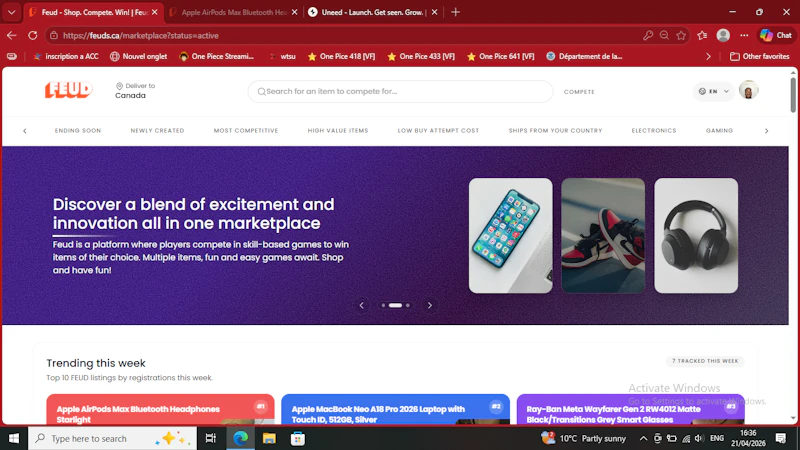The image size is (800, 450).
Task: Open inscription a ACC bookmark
Action: tap(66, 56)
